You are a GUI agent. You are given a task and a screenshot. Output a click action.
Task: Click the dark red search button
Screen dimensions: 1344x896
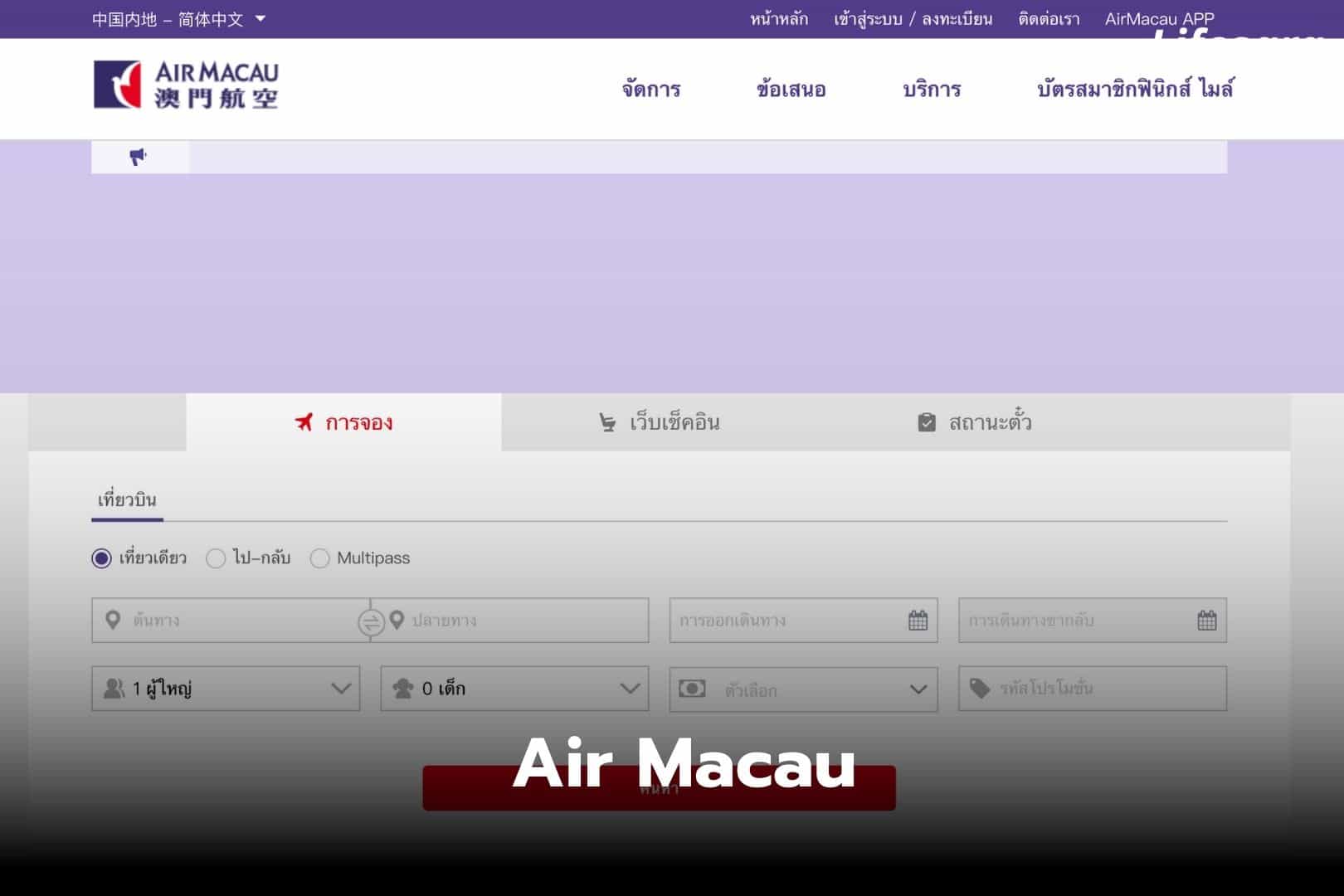coord(659,787)
